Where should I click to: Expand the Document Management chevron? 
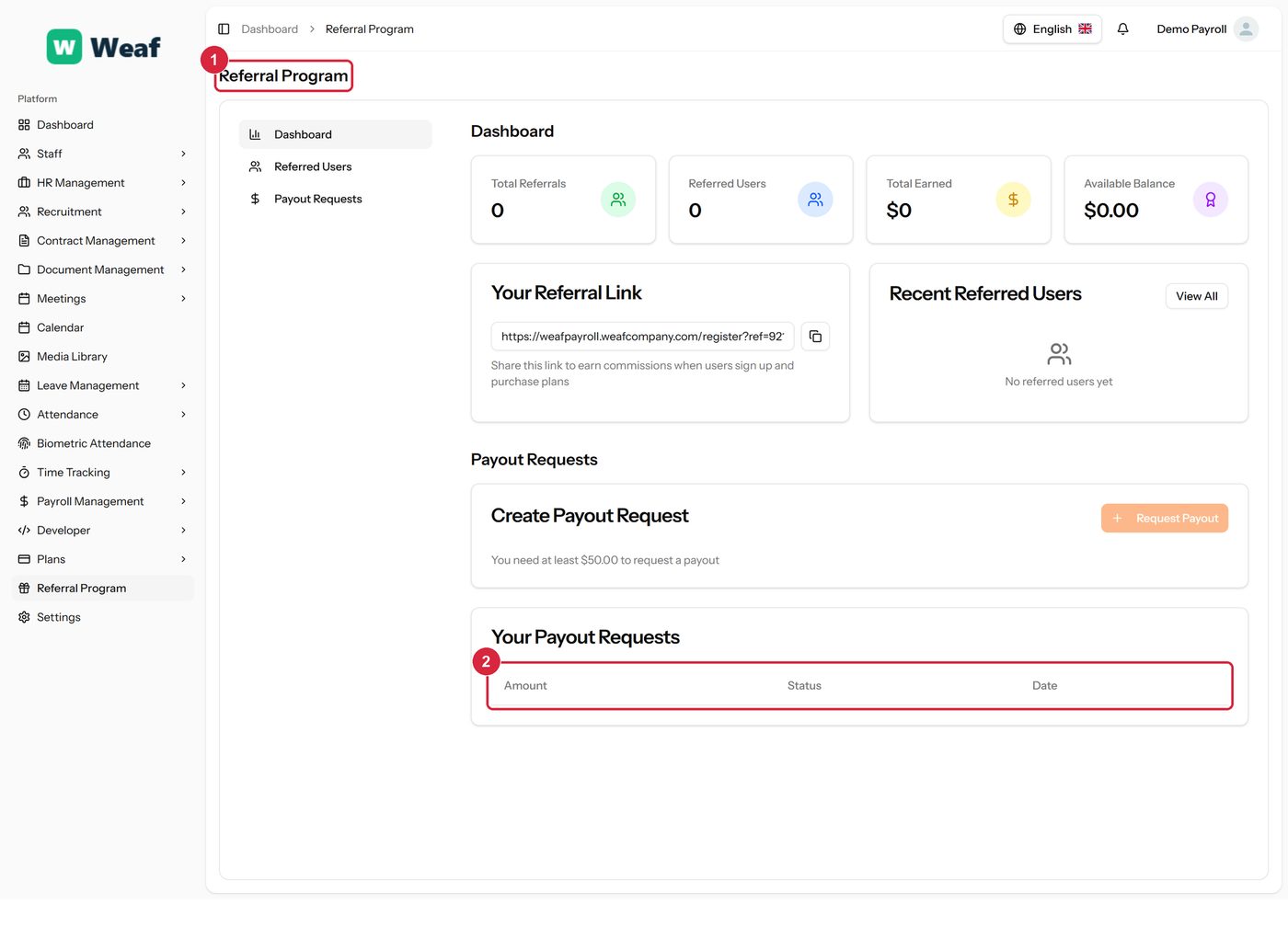click(x=183, y=269)
